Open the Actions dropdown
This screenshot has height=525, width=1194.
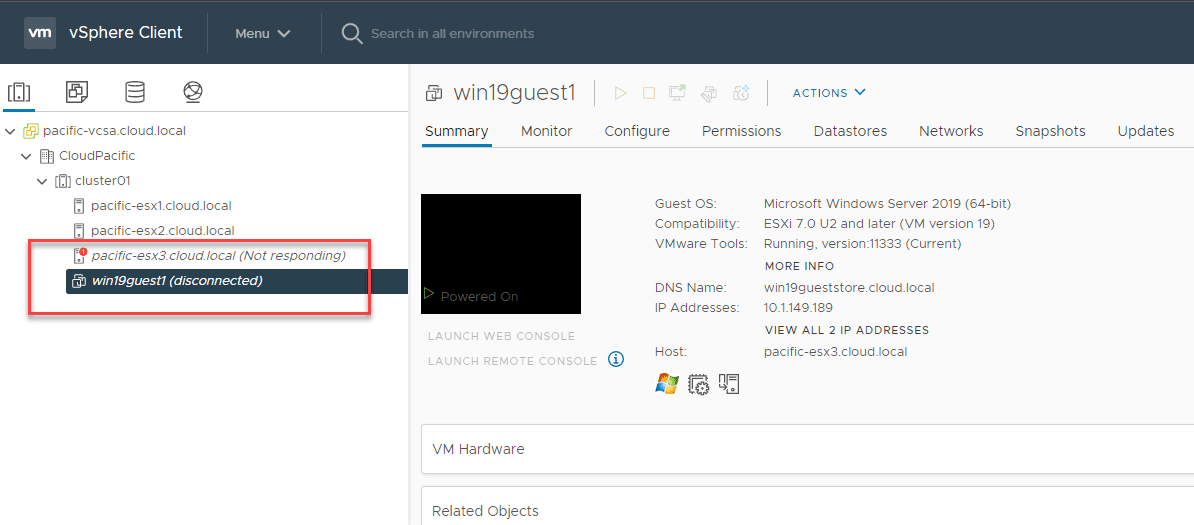coord(829,93)
